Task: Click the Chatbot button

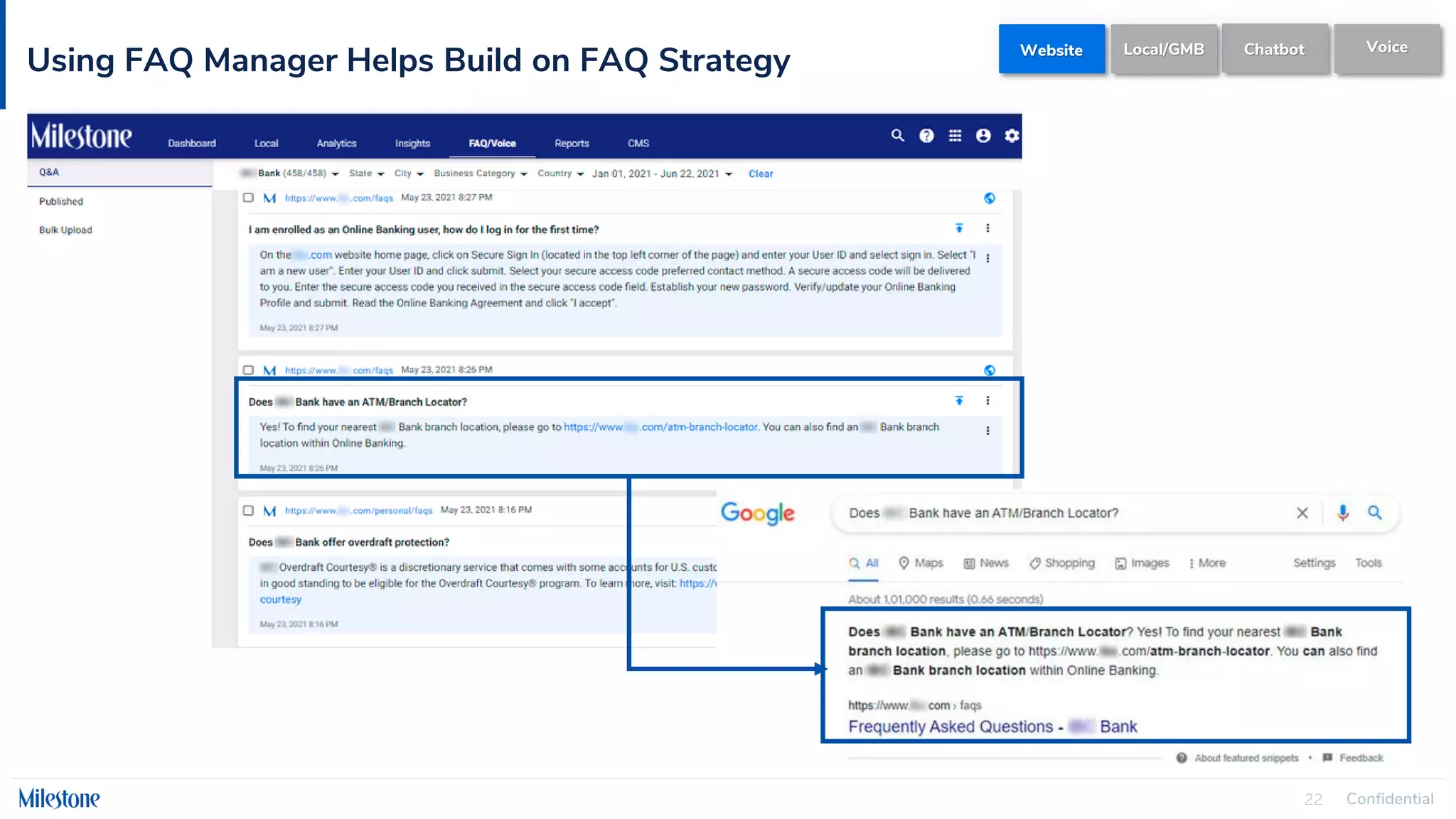Action: tap(1275, 49)
